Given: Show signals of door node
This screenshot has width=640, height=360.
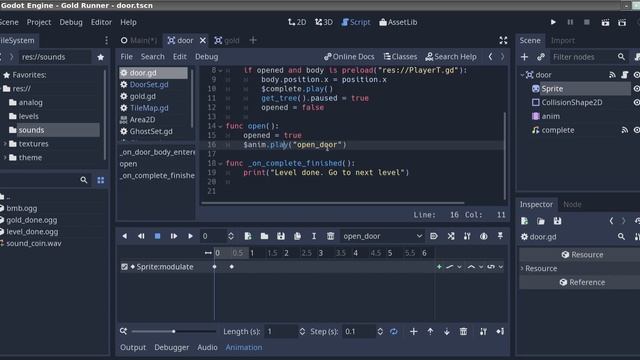Looking at the screenshot, I should [612, 75].
